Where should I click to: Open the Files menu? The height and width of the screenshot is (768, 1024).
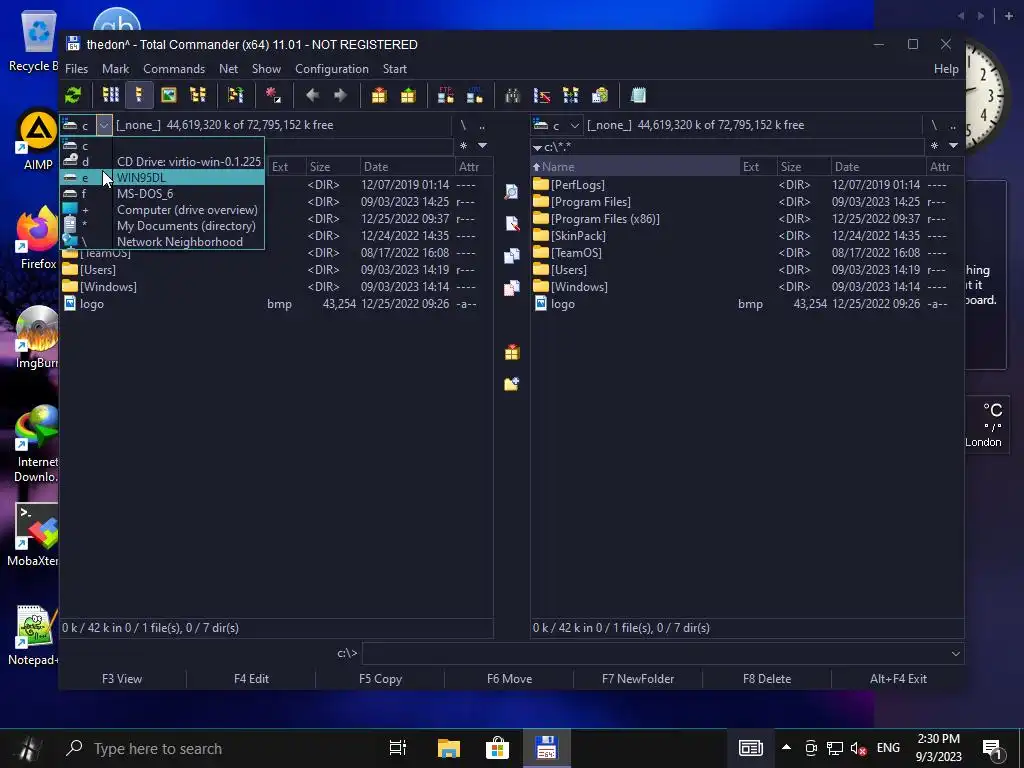tap(76, 69)
